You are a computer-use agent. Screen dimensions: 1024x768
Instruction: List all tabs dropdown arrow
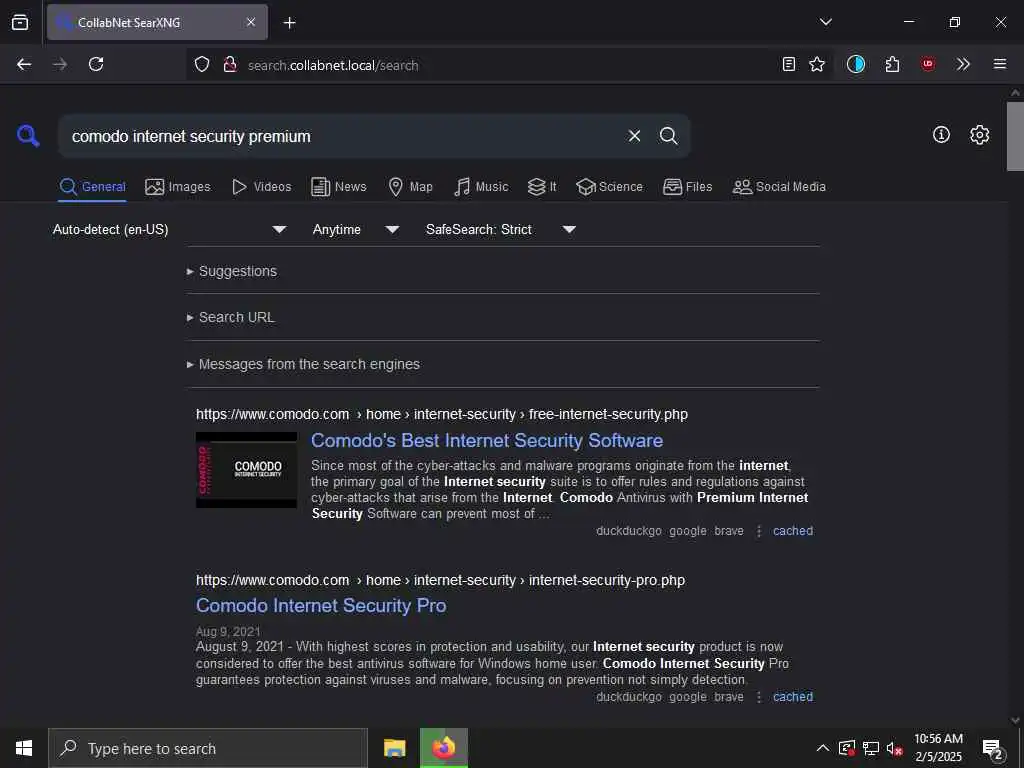coord(825,22)
